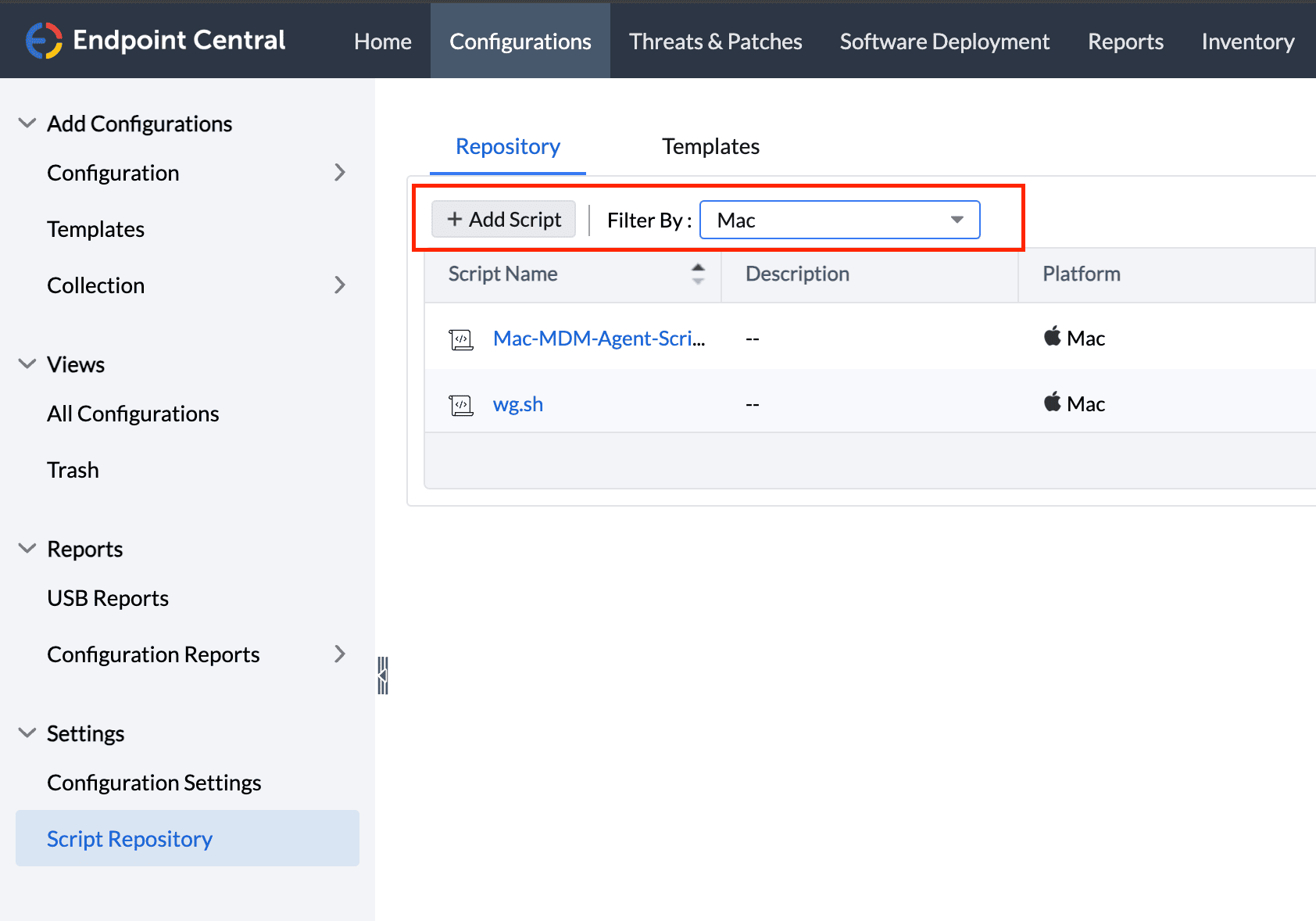Screen dimensions: 1316x921
Task: Click the Endpoint Central logo icon
Action: [x=44, y=41]
